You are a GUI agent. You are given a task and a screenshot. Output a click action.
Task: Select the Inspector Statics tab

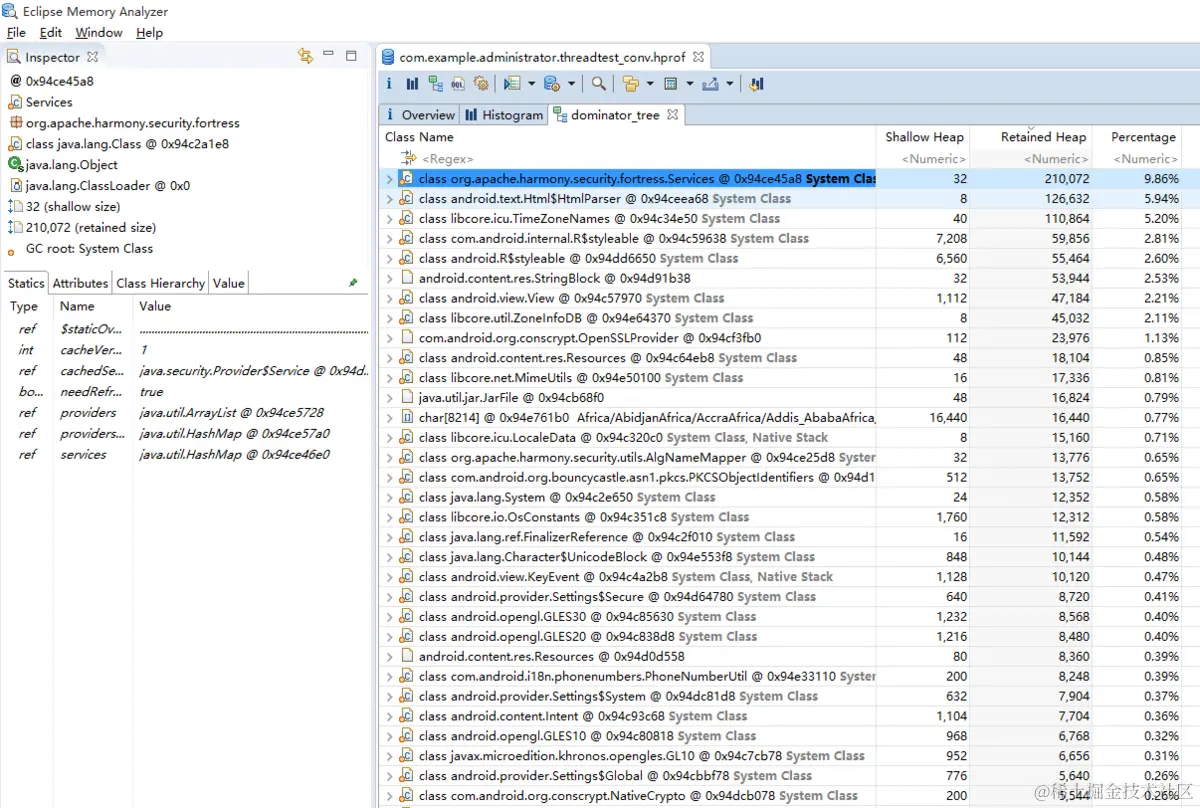tap(26, 283)
